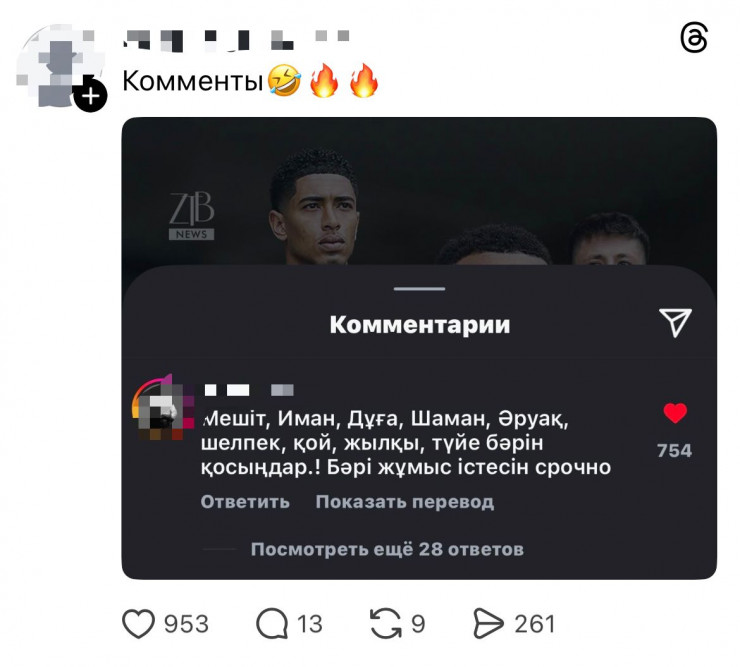This screenshot has height=667, width=740.
Task: Tap the ZIB News logo in image
Action: tap(192, 216)
